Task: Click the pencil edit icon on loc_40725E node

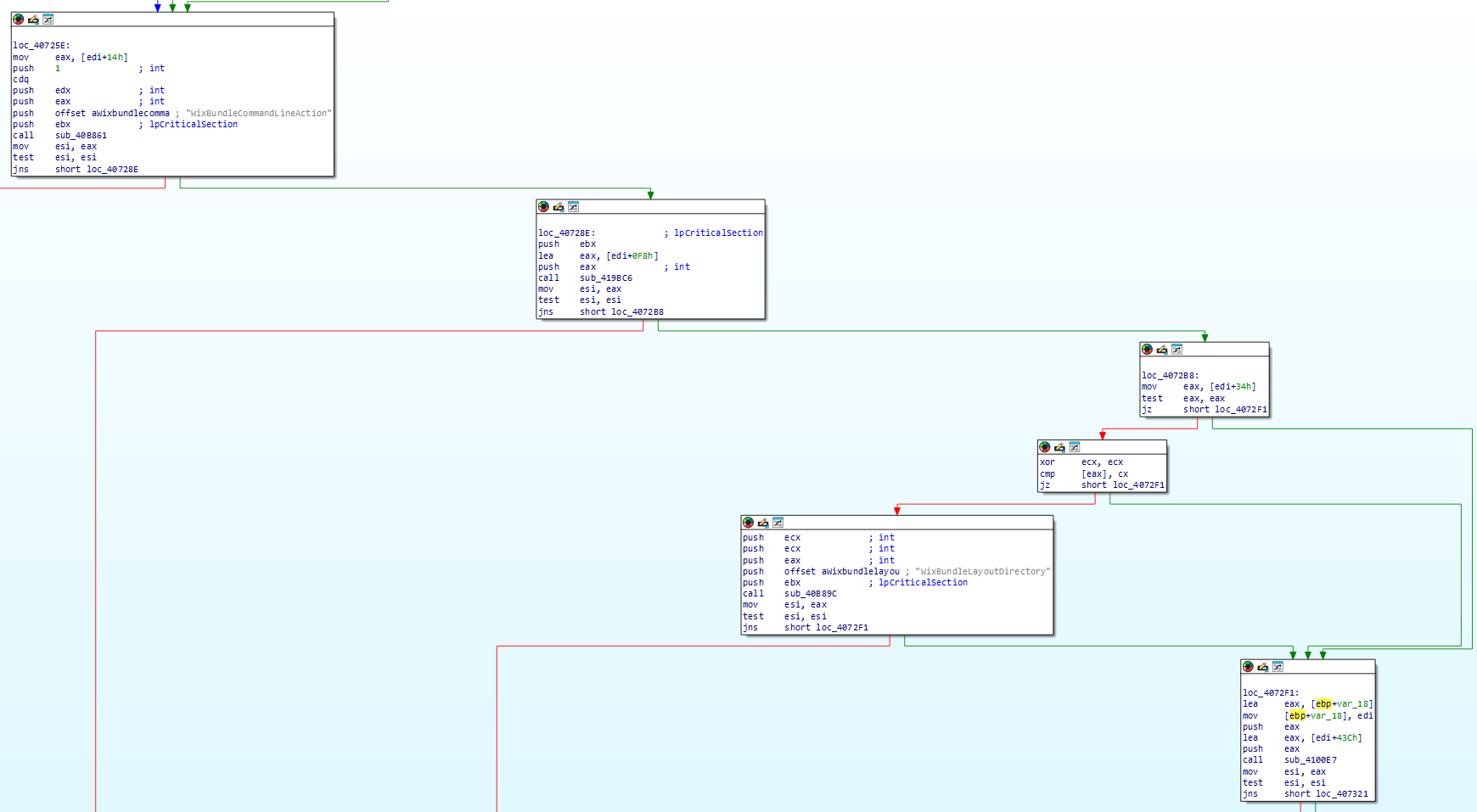Action: pos(33,20)
